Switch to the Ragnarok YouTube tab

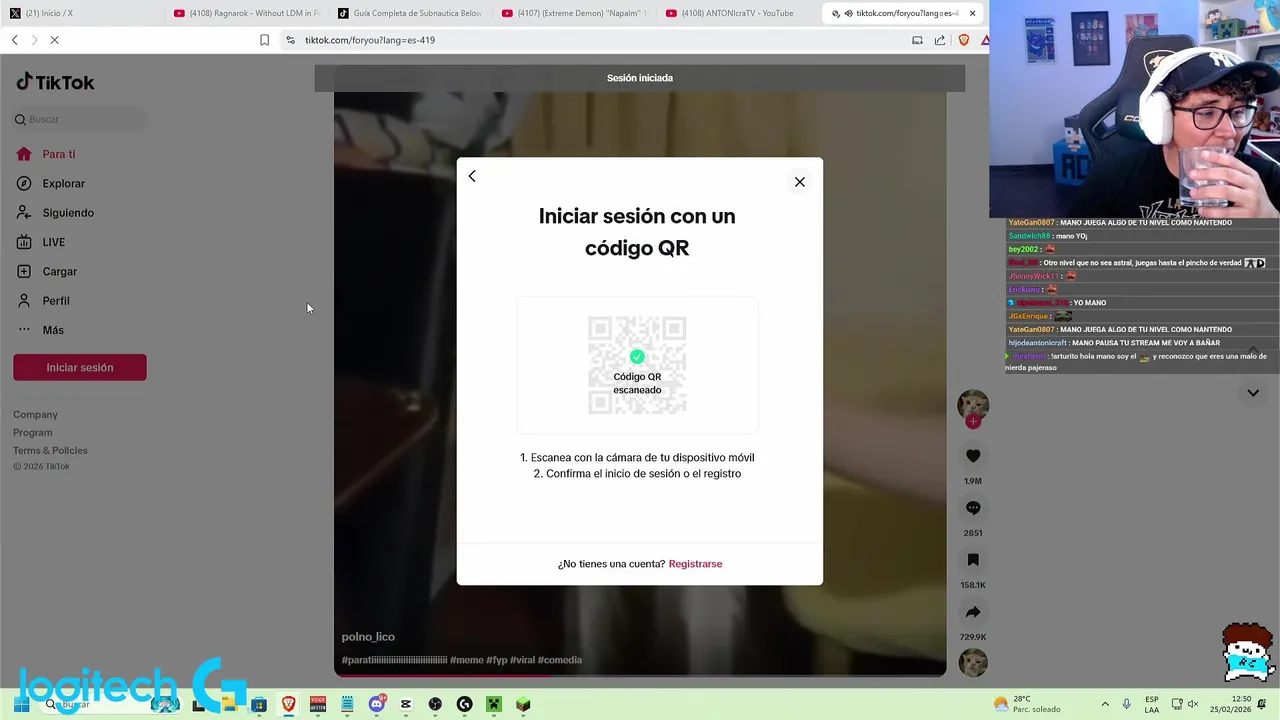coord(245,13)
